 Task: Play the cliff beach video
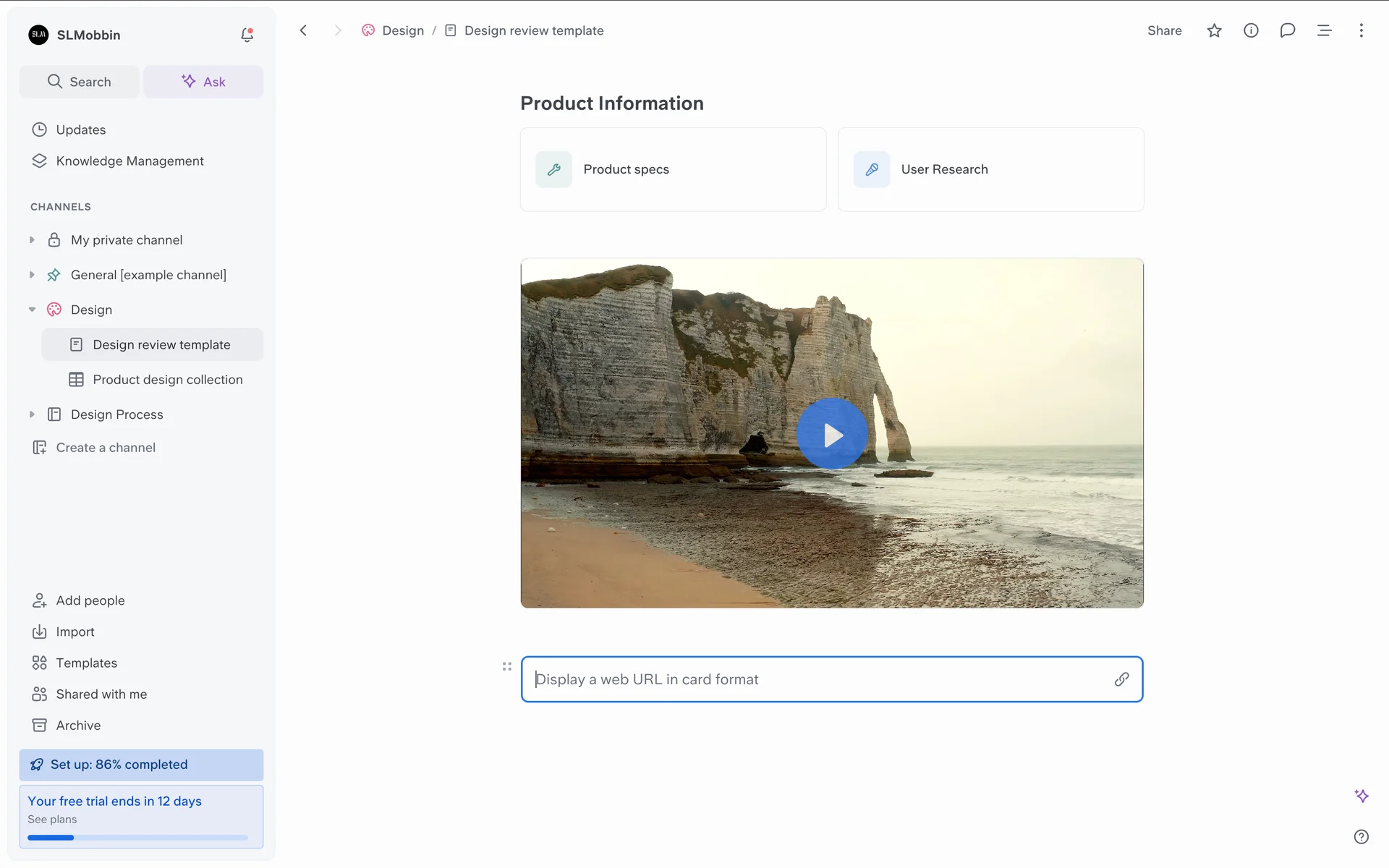(x=832, y=434)
